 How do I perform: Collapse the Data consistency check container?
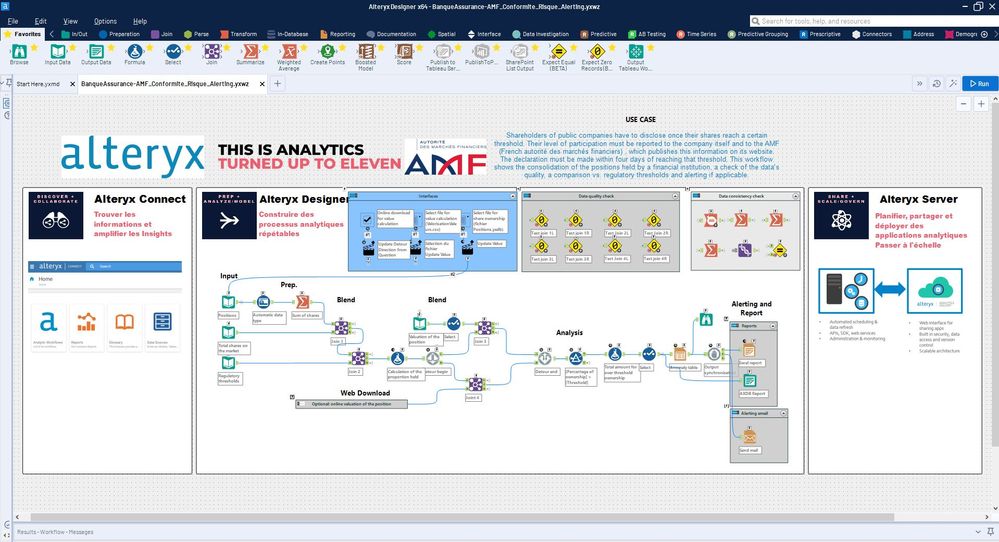point(795,196)
